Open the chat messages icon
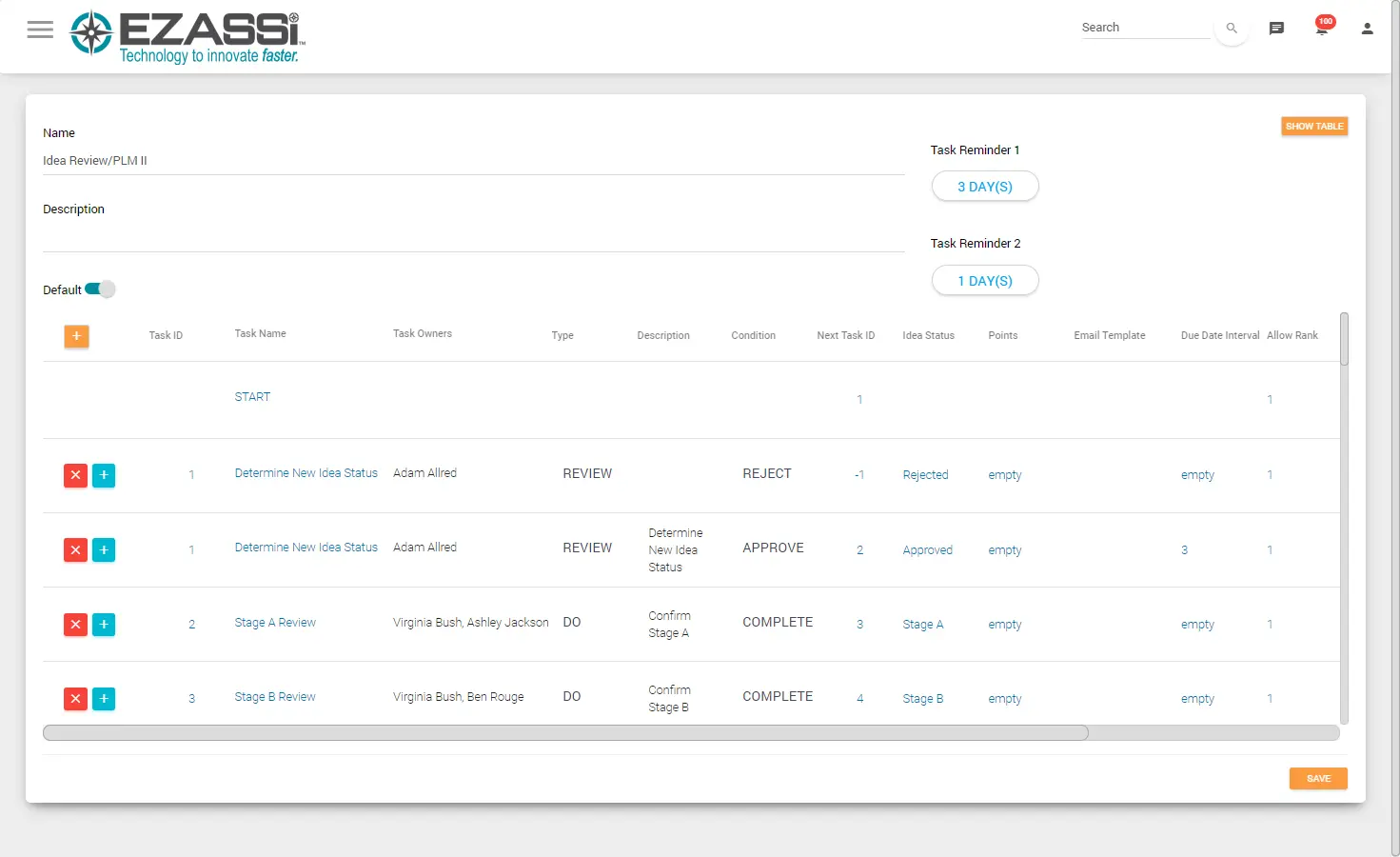1400x857 pixels. coord(1277,29)
